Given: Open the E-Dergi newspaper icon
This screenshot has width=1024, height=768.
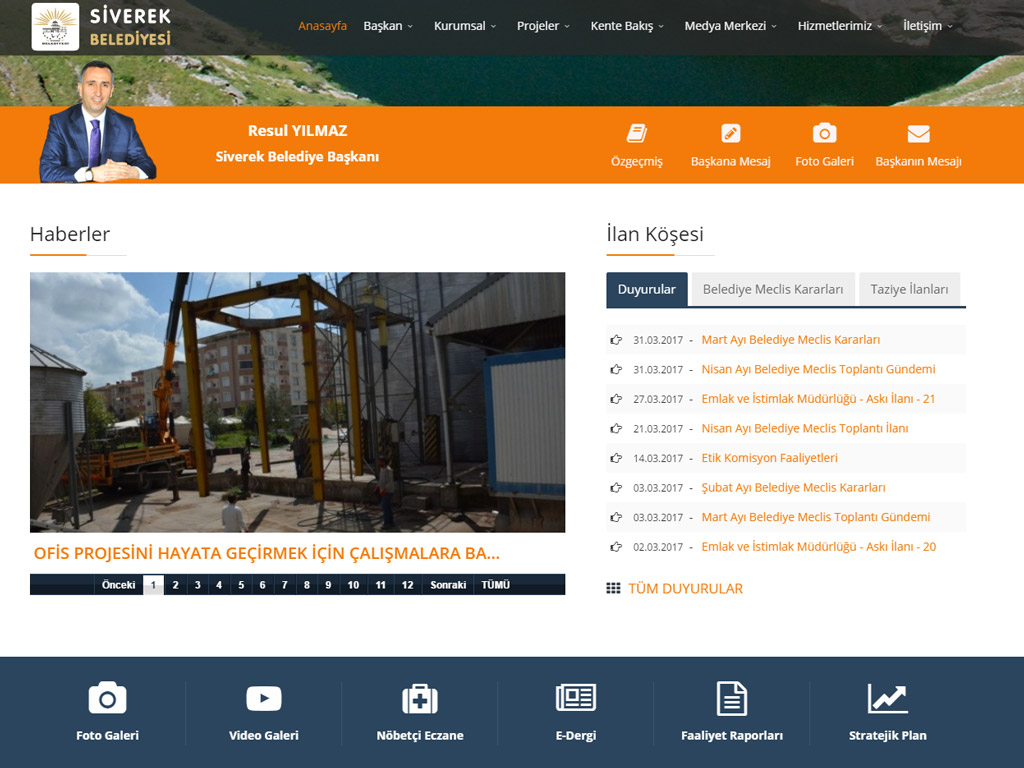Looking at the screenshot, I should coord(575,698).
